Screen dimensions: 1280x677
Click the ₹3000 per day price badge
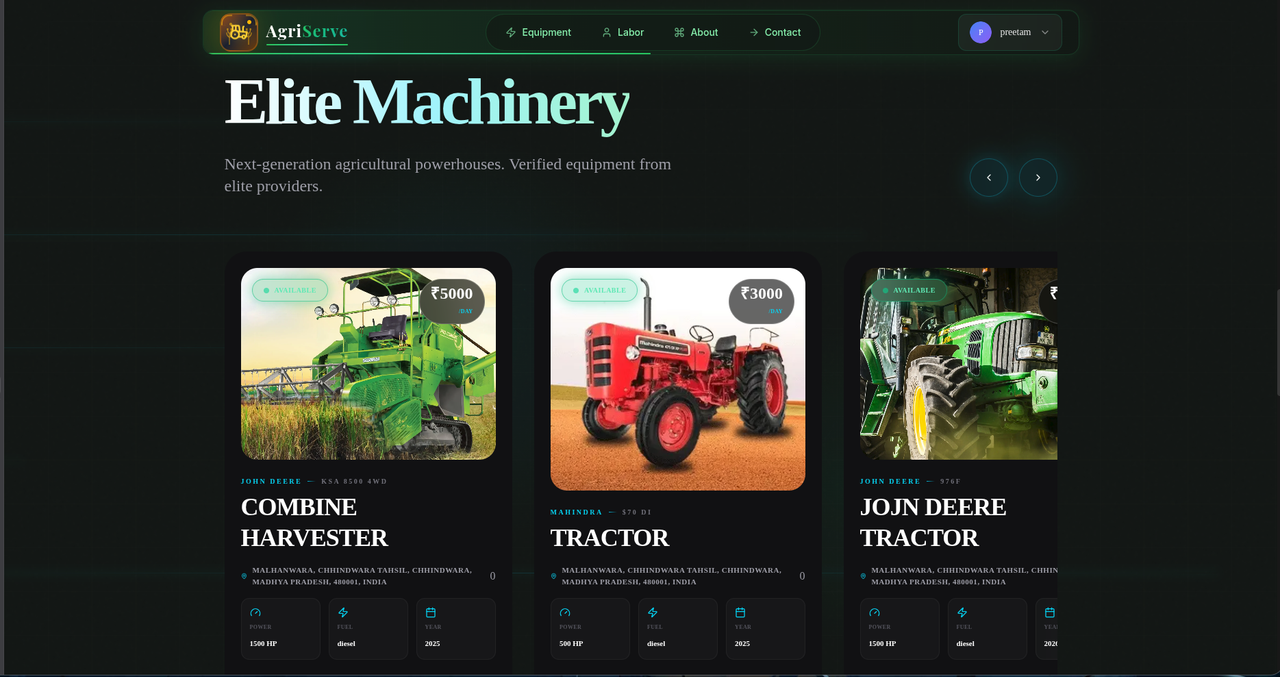click(761, 301)
